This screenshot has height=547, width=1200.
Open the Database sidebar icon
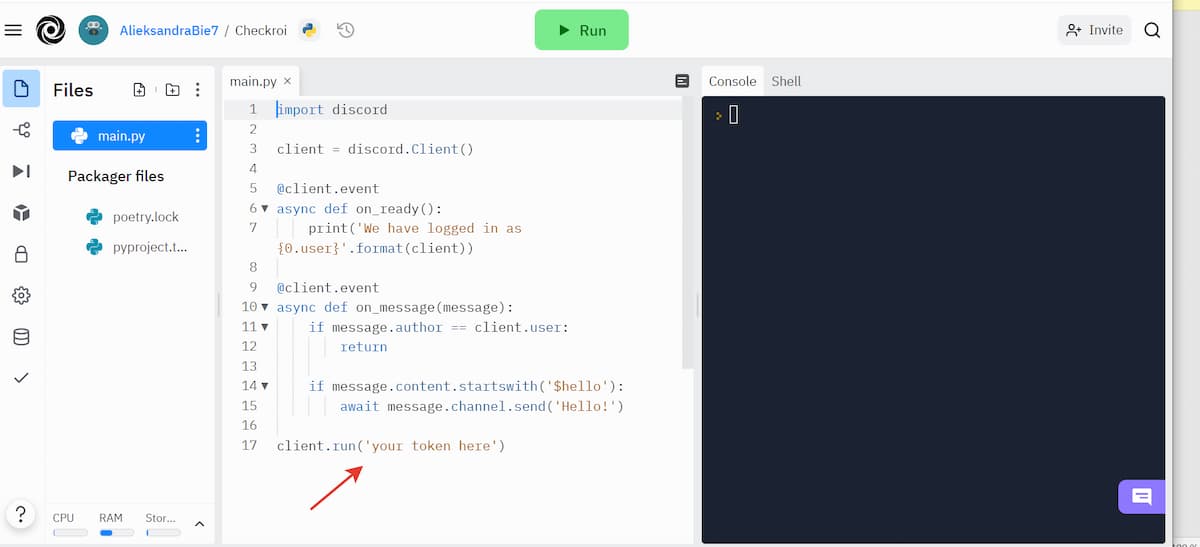pyautogui.click(x=21, y=337)
